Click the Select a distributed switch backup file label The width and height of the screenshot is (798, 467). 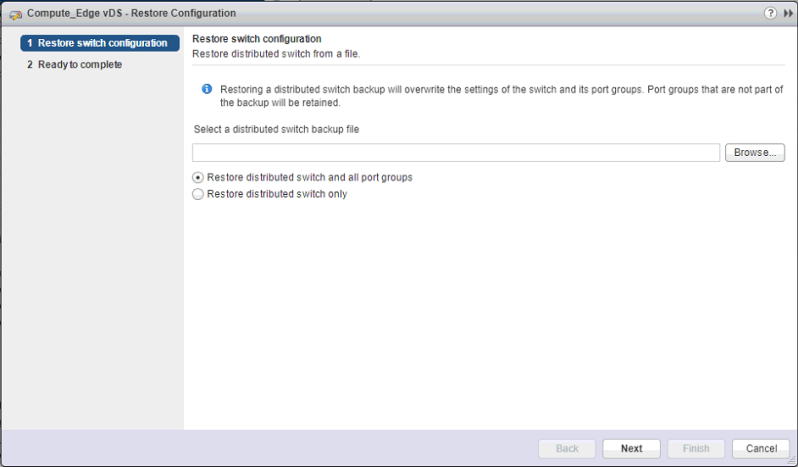pyautogui.click(x=275, y=129)
